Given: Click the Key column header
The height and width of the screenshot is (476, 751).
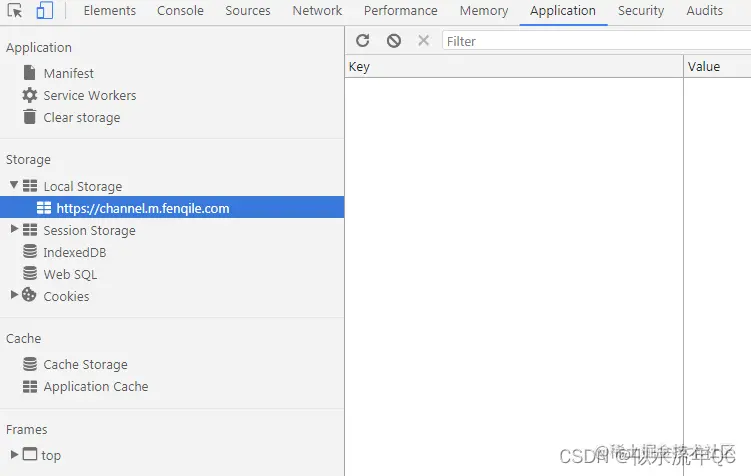Looking at the screenshot, I should [x=514, y=67].
